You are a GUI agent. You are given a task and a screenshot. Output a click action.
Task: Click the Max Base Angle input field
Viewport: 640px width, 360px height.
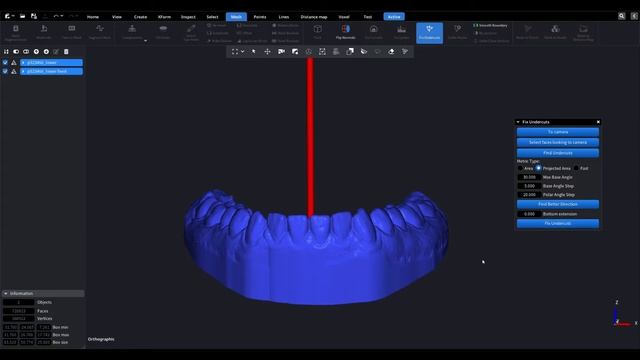(x=529, y=177)
